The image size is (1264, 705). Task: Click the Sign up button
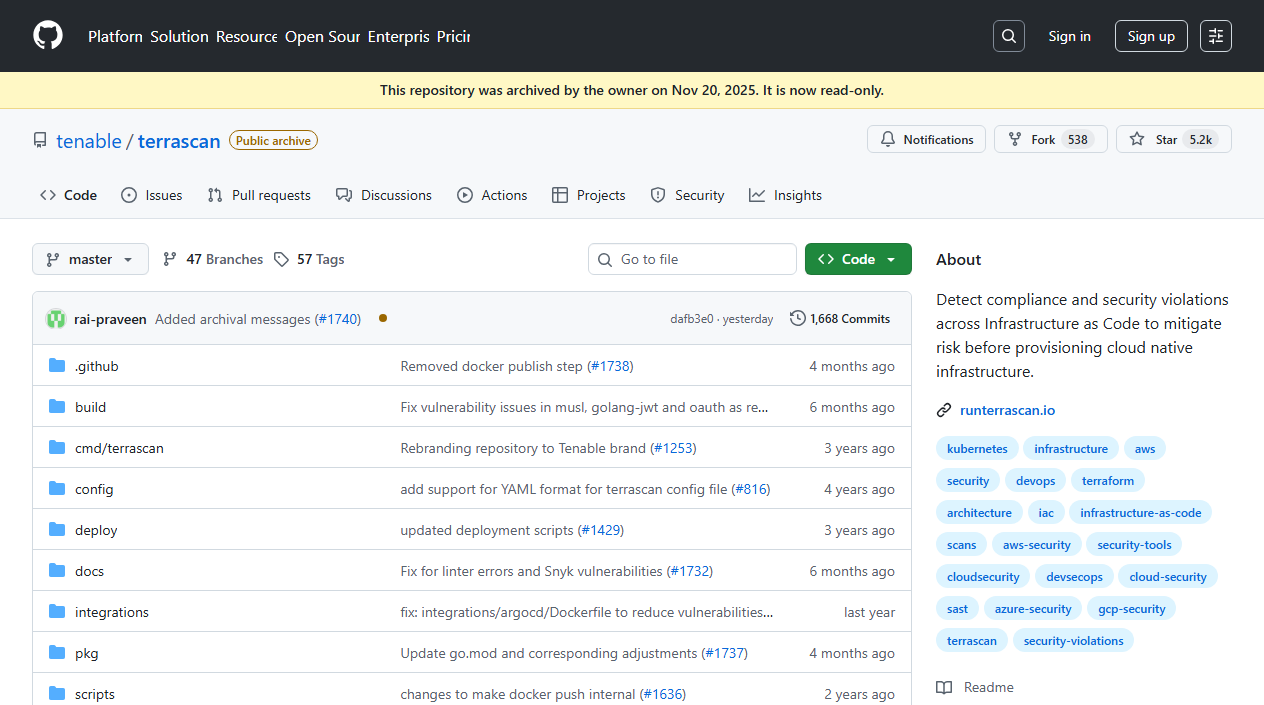[1151, 36]
